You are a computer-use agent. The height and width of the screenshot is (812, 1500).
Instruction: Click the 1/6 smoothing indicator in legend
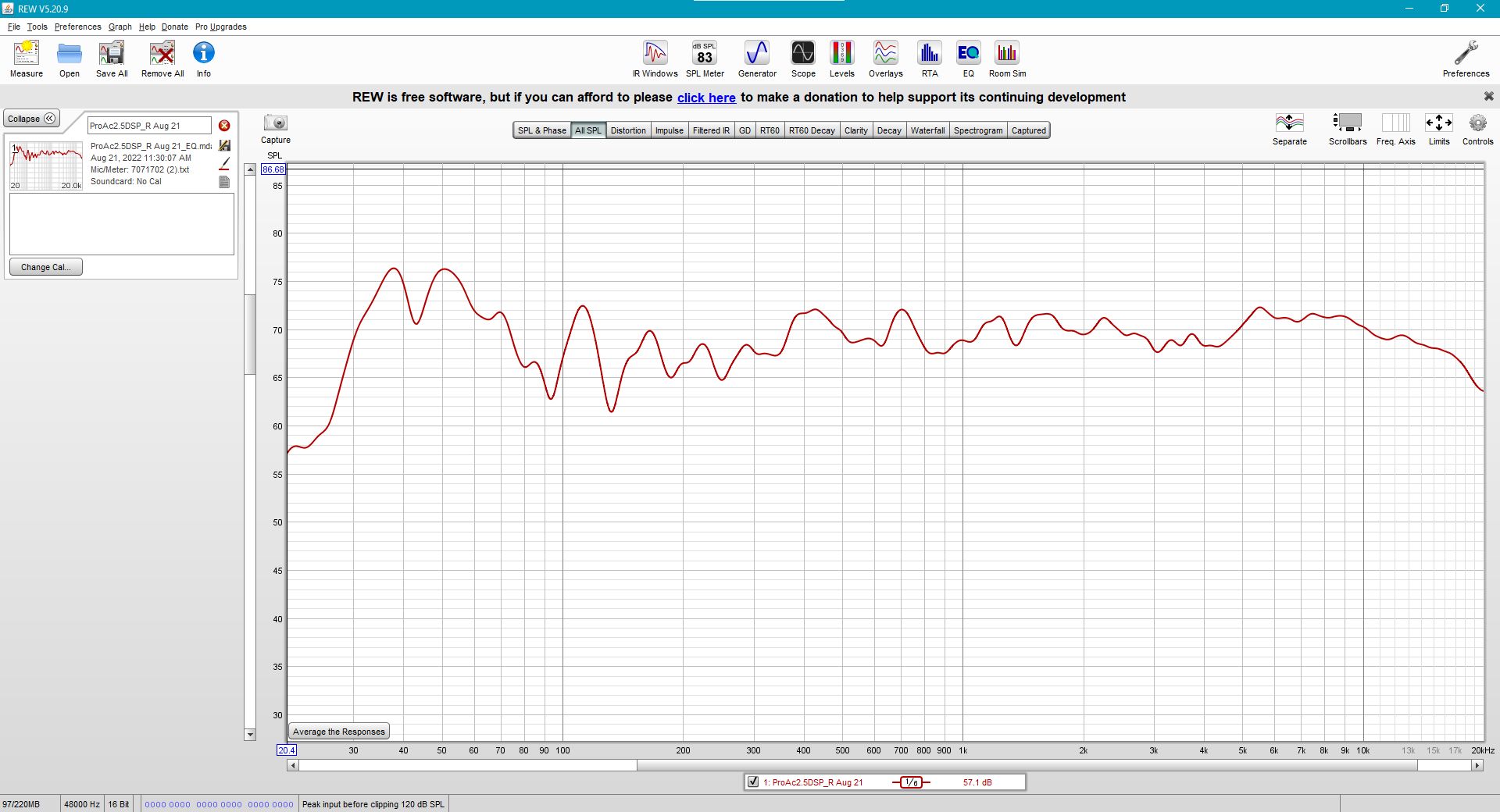pos(911,782)
